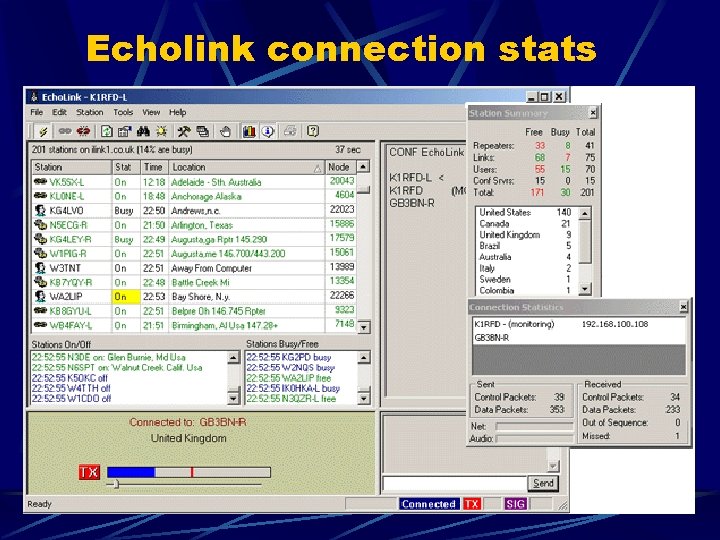Open the Edit menu
Image resolution: width=720 pixels, height=540 pixels.
tap(59, 112)
